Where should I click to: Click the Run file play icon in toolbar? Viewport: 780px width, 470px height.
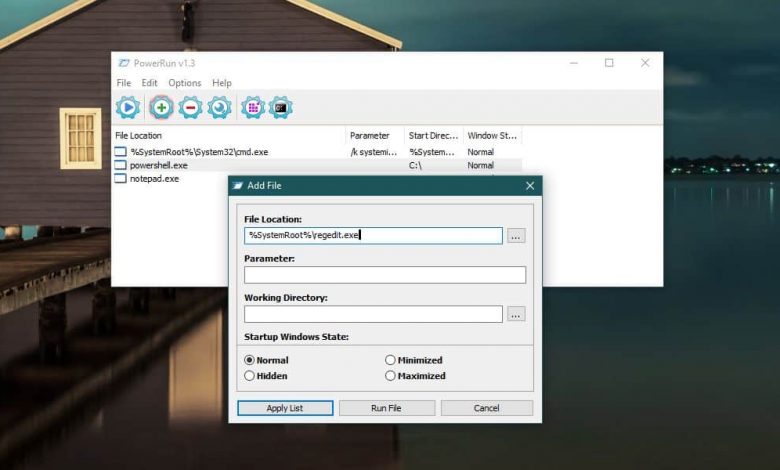[x=128, y=107]
